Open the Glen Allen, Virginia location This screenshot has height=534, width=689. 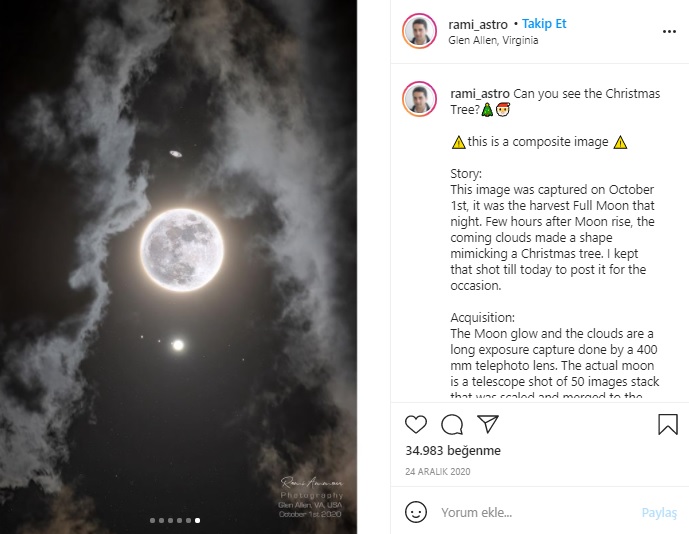[494, 40]
